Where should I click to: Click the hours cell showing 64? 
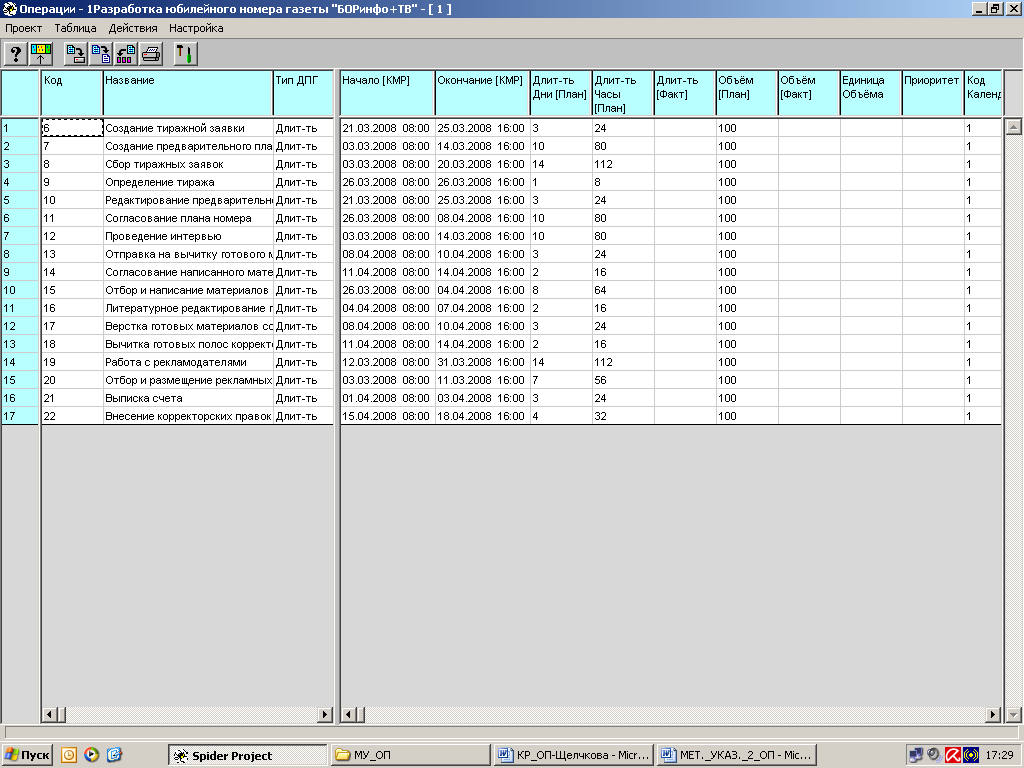tap(623, 290)
